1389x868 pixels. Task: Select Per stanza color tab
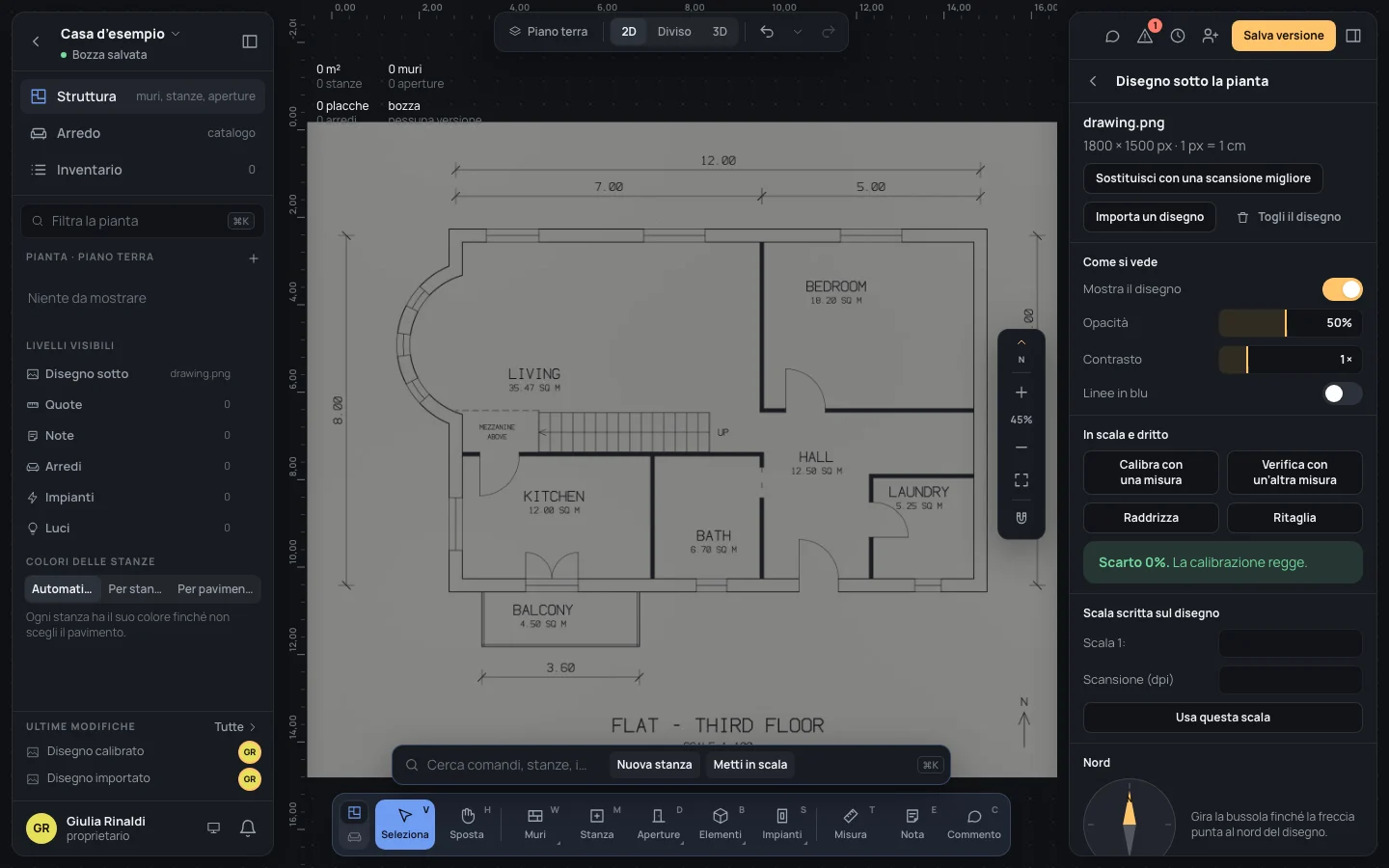click(135, 589)
